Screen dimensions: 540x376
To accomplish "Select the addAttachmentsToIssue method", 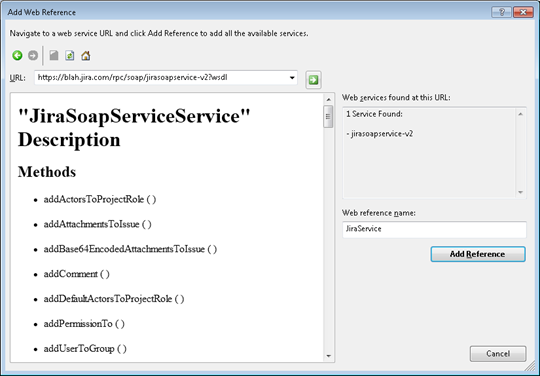I will pos(97,224).
